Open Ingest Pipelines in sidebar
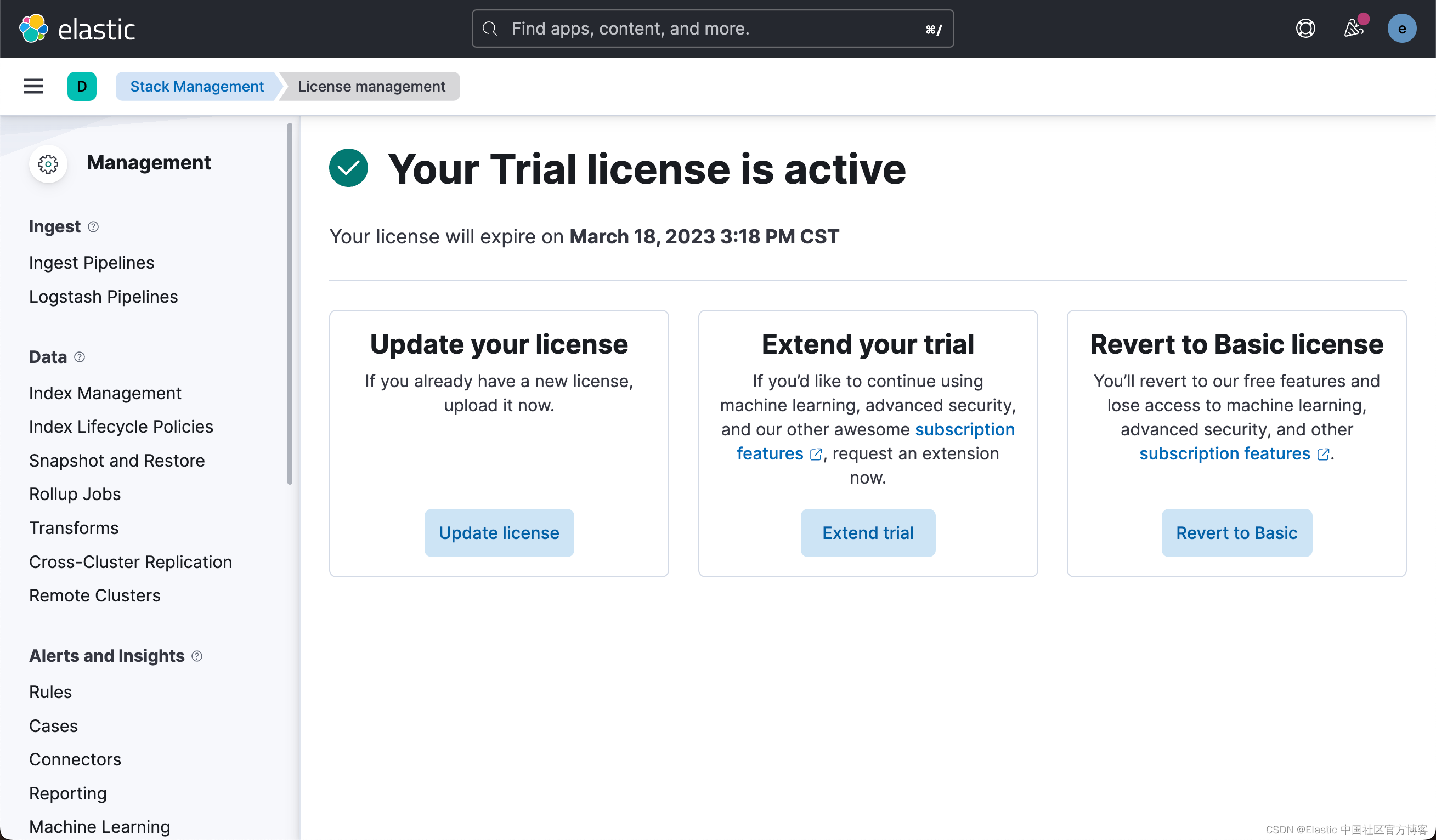1436x840 pixels. pos(91,263)
